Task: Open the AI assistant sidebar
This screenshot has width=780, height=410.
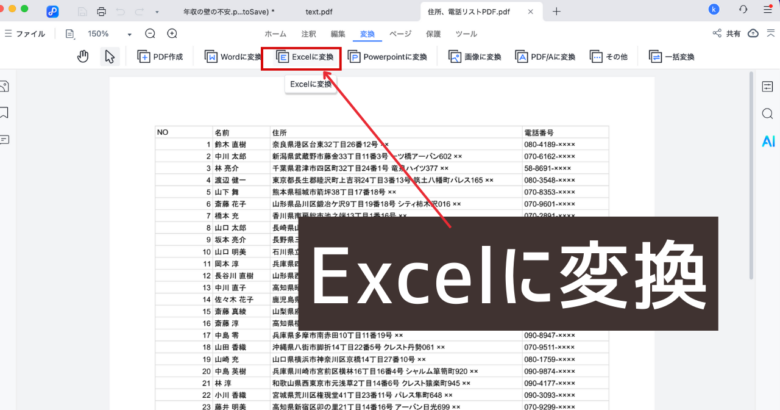Action: tap(767, 141)
